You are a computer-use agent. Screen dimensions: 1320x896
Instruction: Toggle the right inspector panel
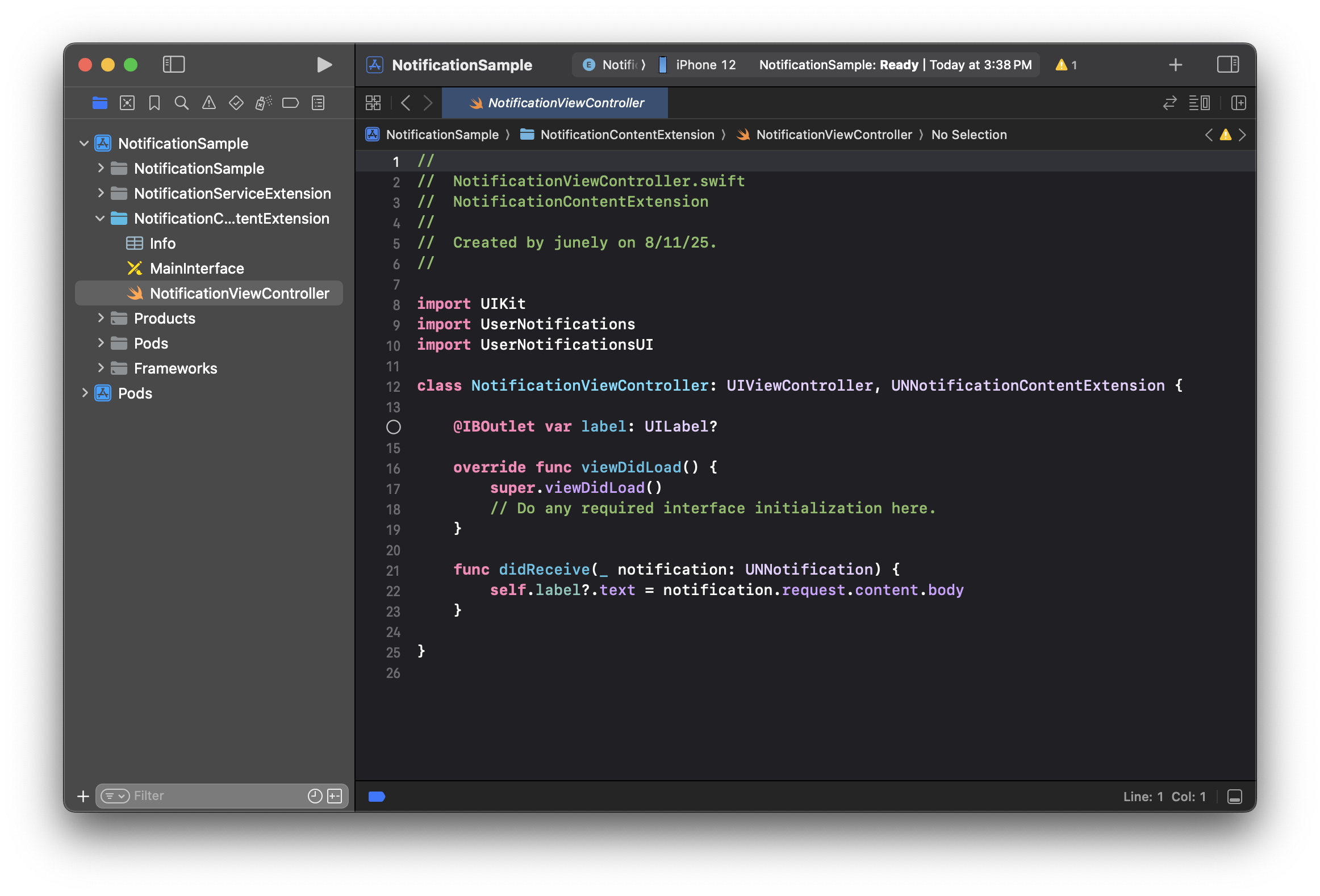click(1227, 65)
